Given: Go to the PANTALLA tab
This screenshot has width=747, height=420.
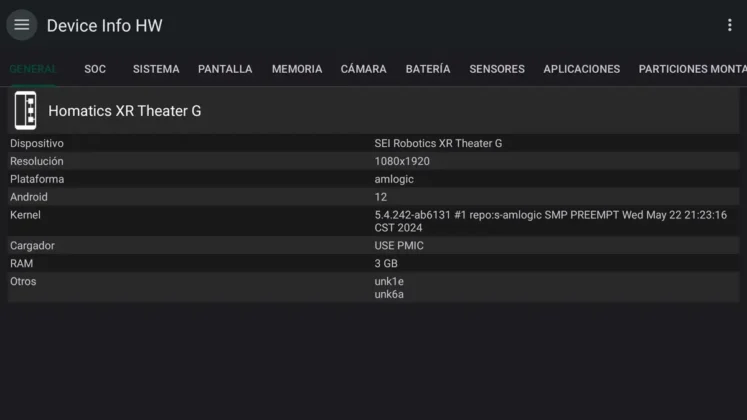Looking at the screenshot, I should pos(225,69).
